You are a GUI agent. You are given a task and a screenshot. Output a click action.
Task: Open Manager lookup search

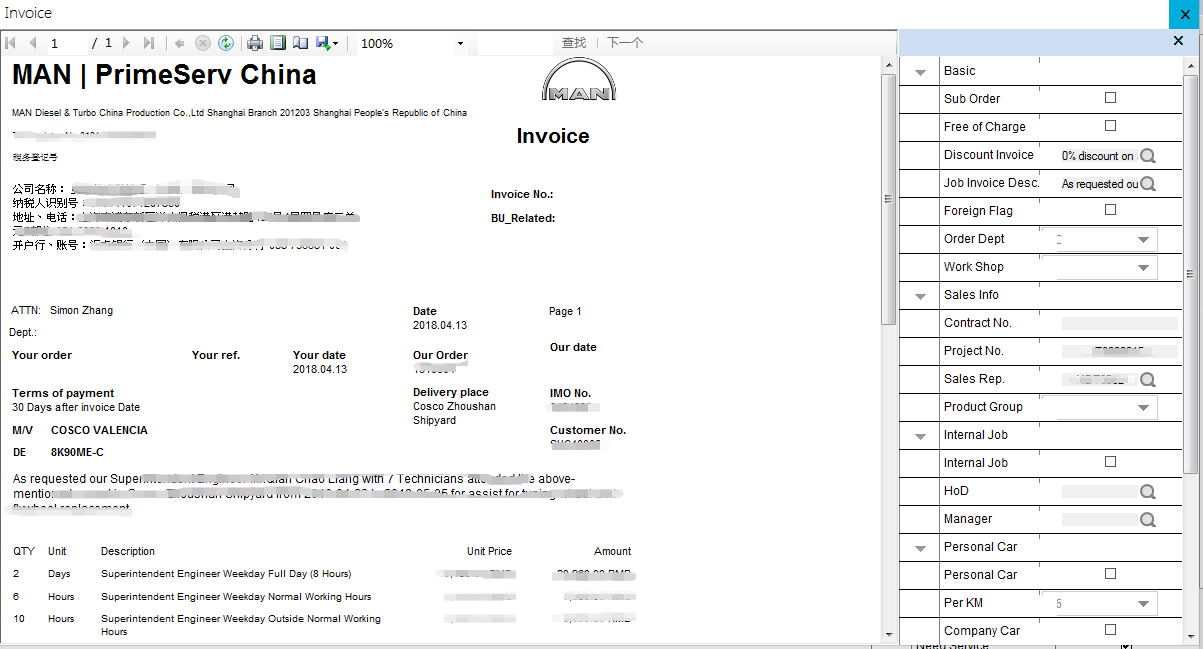point(1148,520)
